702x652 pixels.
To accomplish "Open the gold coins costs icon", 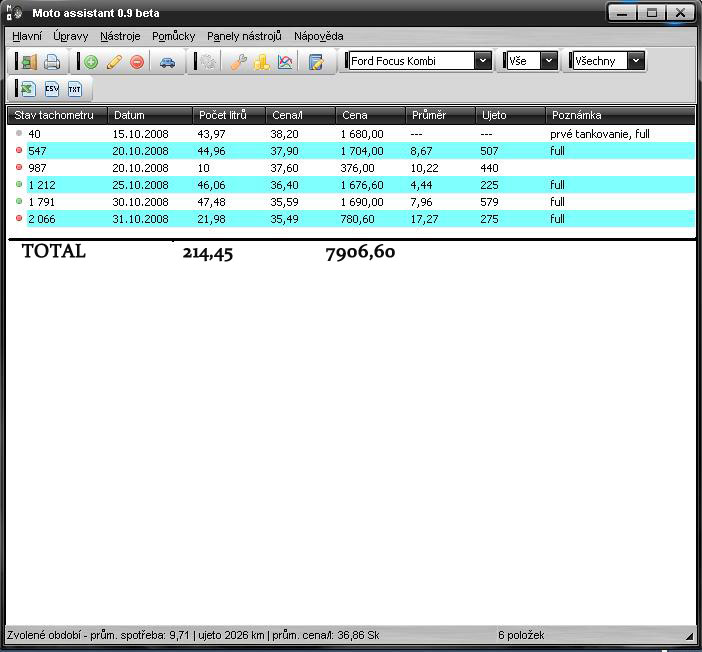I will tap(261, 62).
